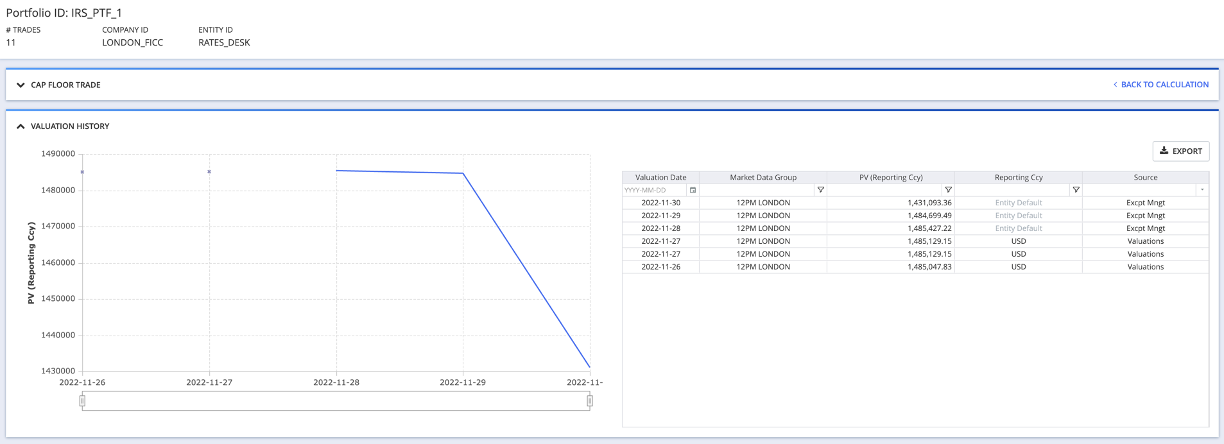Click the PV (Reporting Ccy) filter icon

click(948, 189)
